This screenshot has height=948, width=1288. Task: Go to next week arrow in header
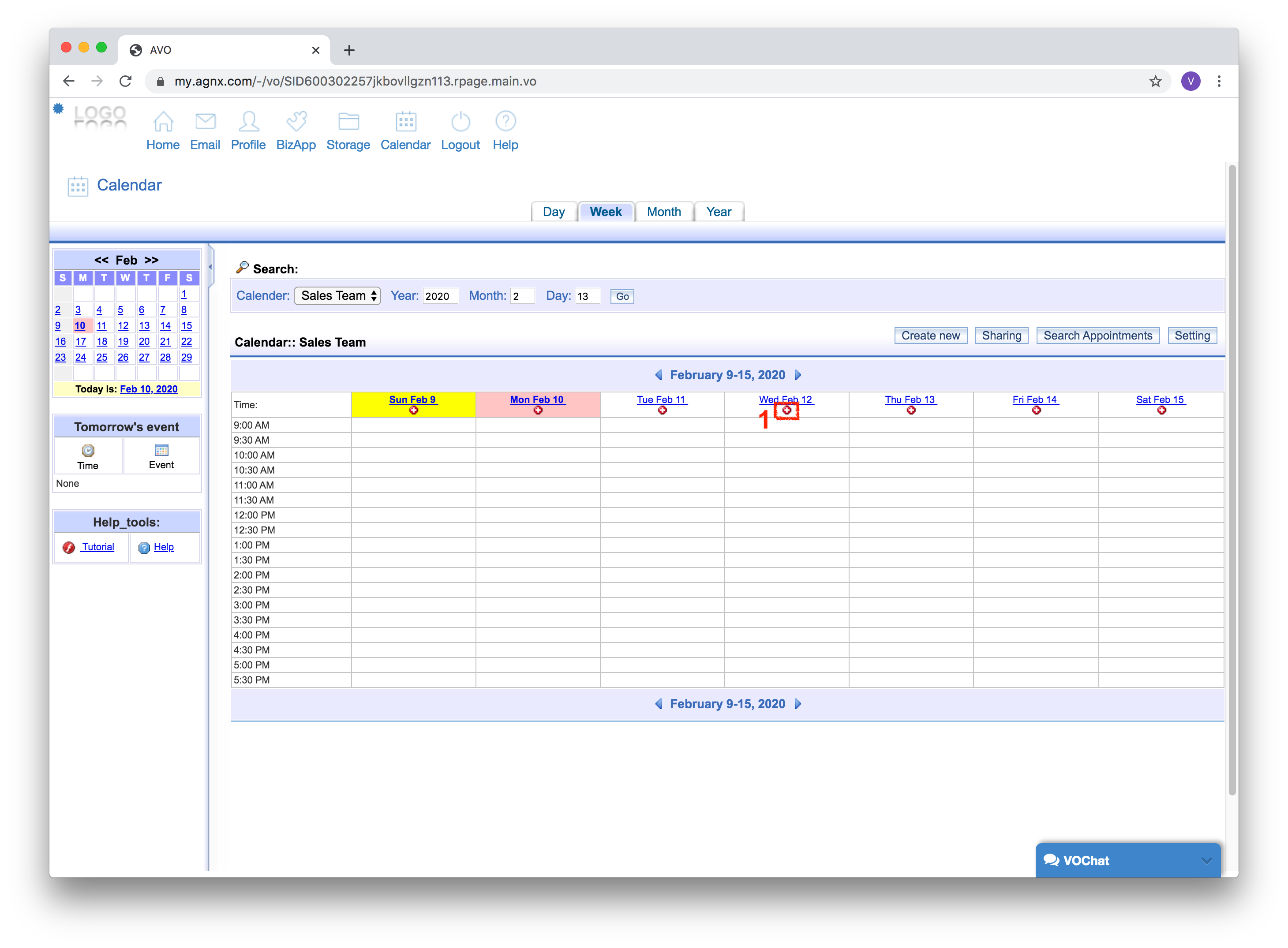(x=798, y=375)
